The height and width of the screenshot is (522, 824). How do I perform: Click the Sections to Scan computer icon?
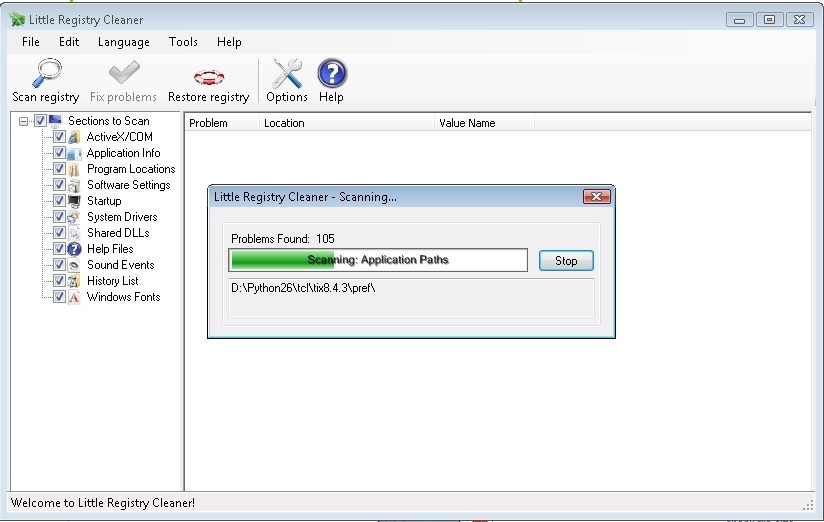click(x=56, y=121)
